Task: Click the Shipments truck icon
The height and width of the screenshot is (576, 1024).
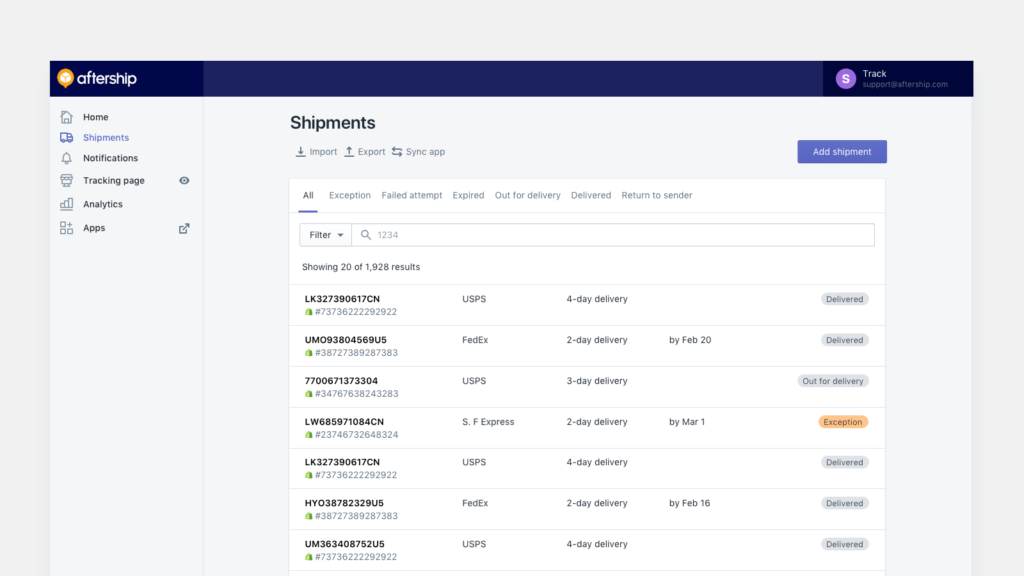Action: click(66, 138)
